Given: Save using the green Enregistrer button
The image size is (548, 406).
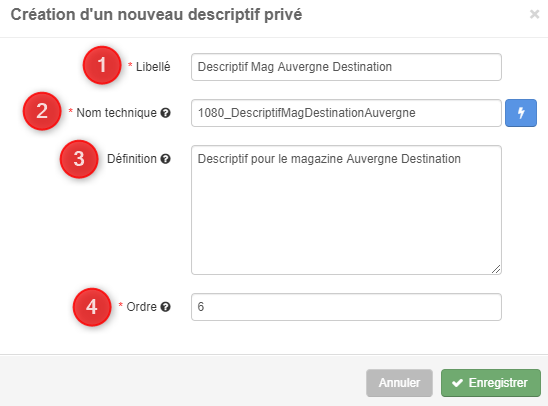Looking at the screenshot, I should tap(491, 383).
